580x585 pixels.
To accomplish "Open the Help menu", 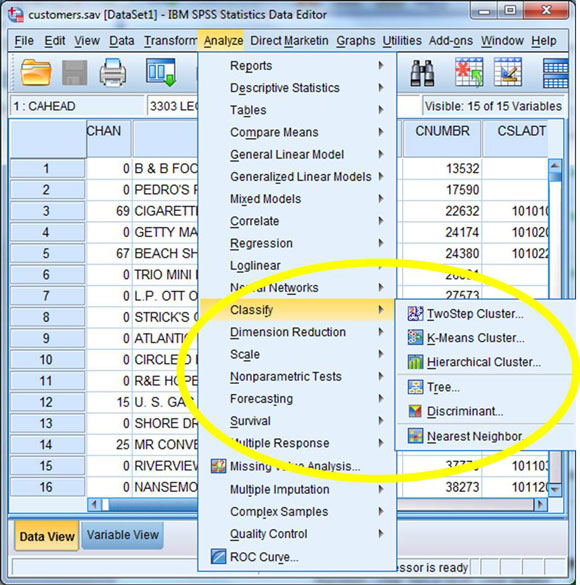I will [544, 41].
